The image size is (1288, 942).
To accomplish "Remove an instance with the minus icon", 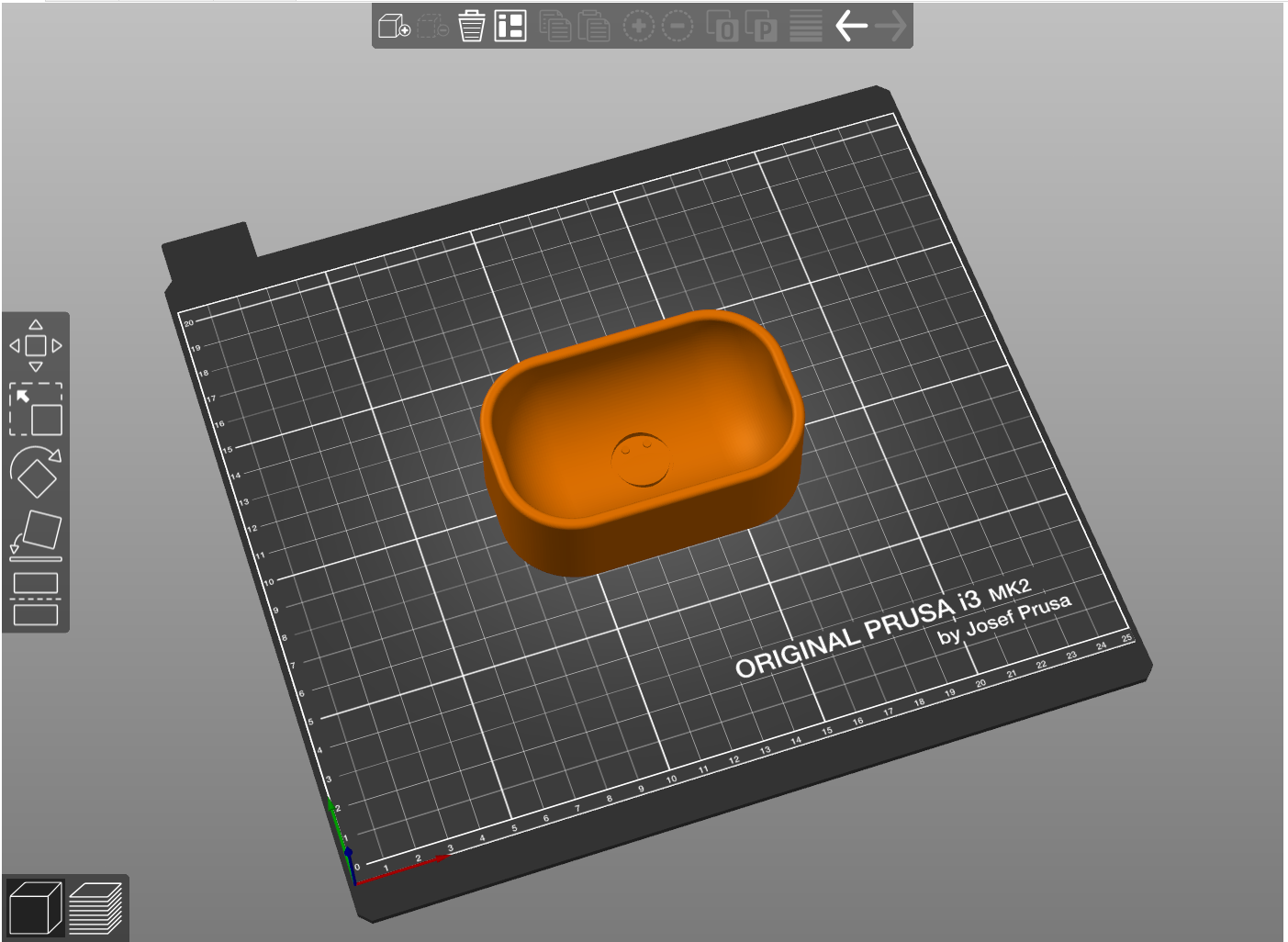I will click(678, 26).
